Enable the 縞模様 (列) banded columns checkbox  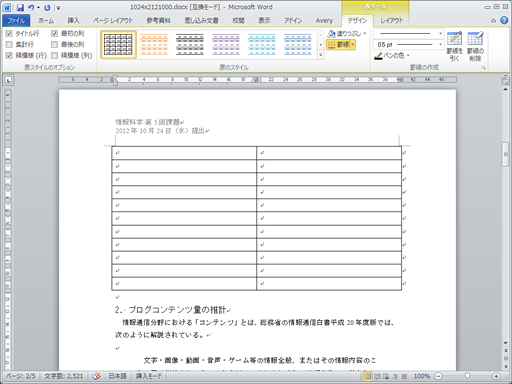[x=55, y=55]
